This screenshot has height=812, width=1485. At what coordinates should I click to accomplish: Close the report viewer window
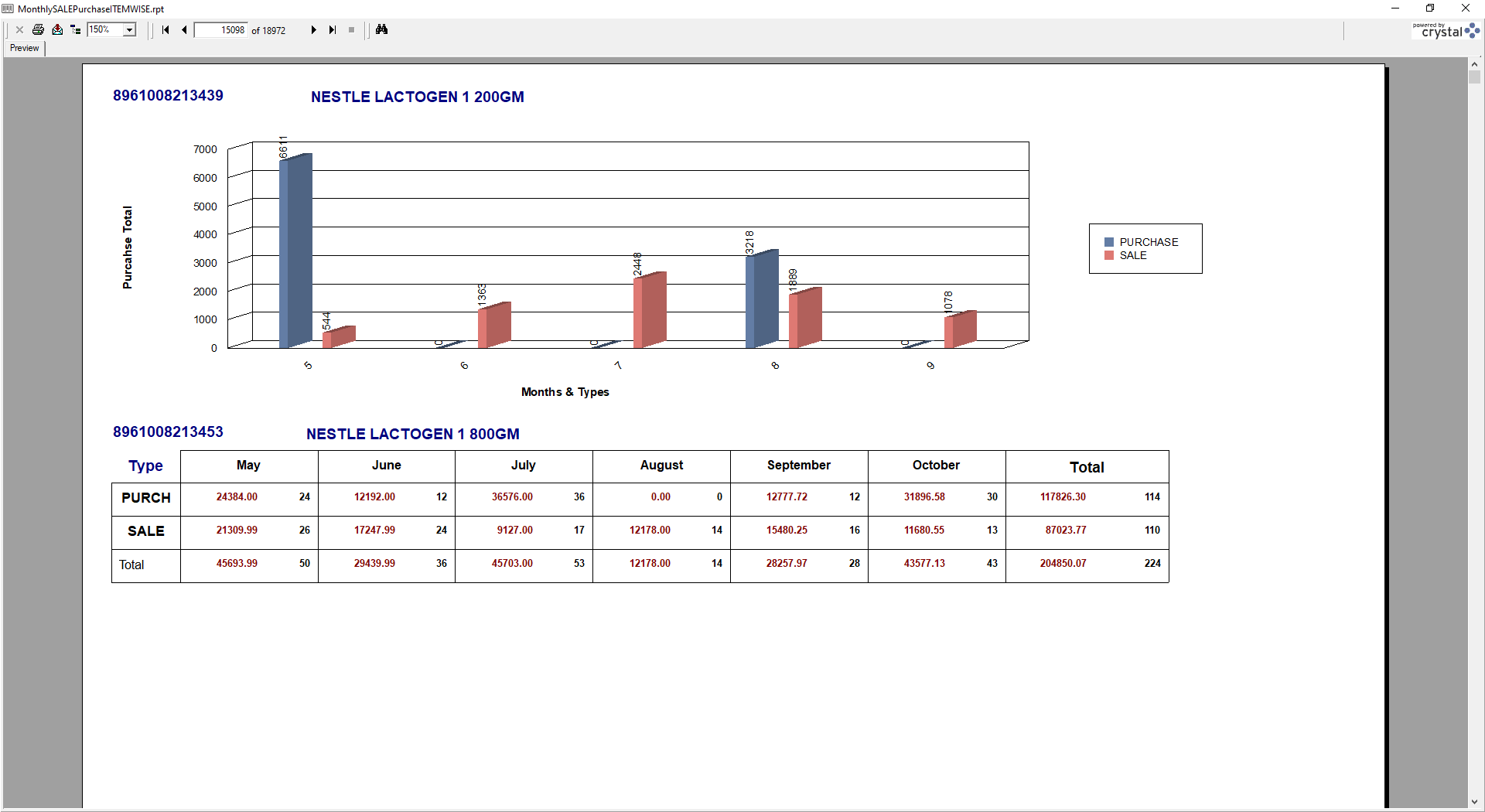(x=1466, y=9)
